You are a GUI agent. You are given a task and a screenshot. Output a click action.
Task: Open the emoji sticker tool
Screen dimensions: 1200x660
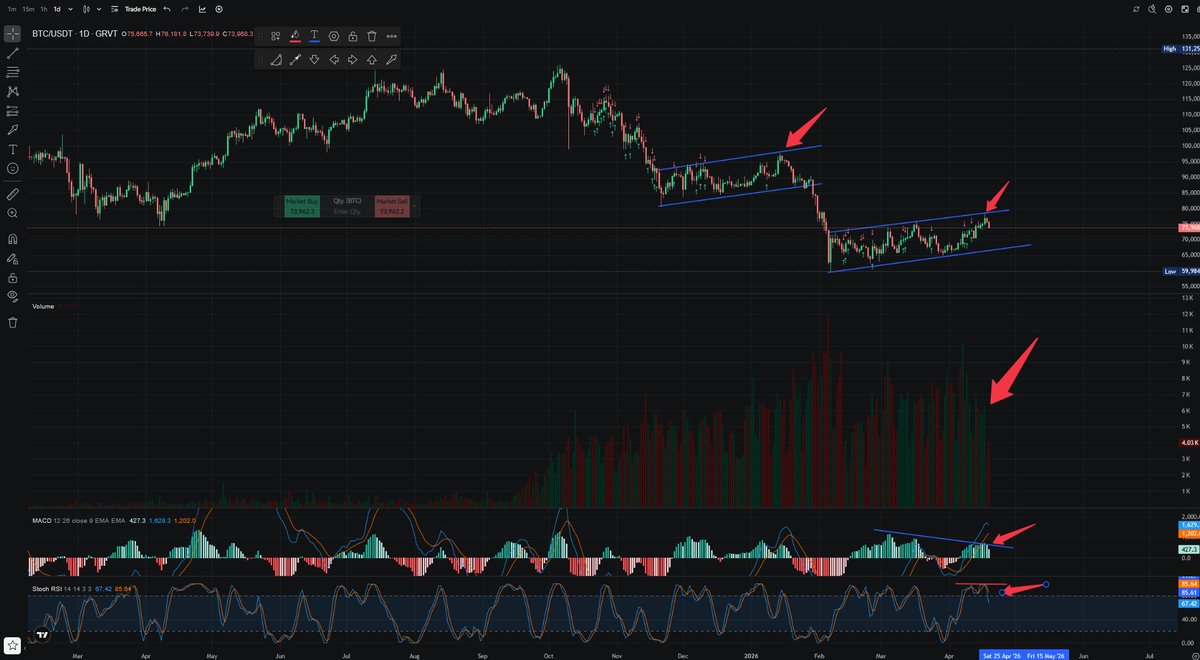tap(11, 170)
